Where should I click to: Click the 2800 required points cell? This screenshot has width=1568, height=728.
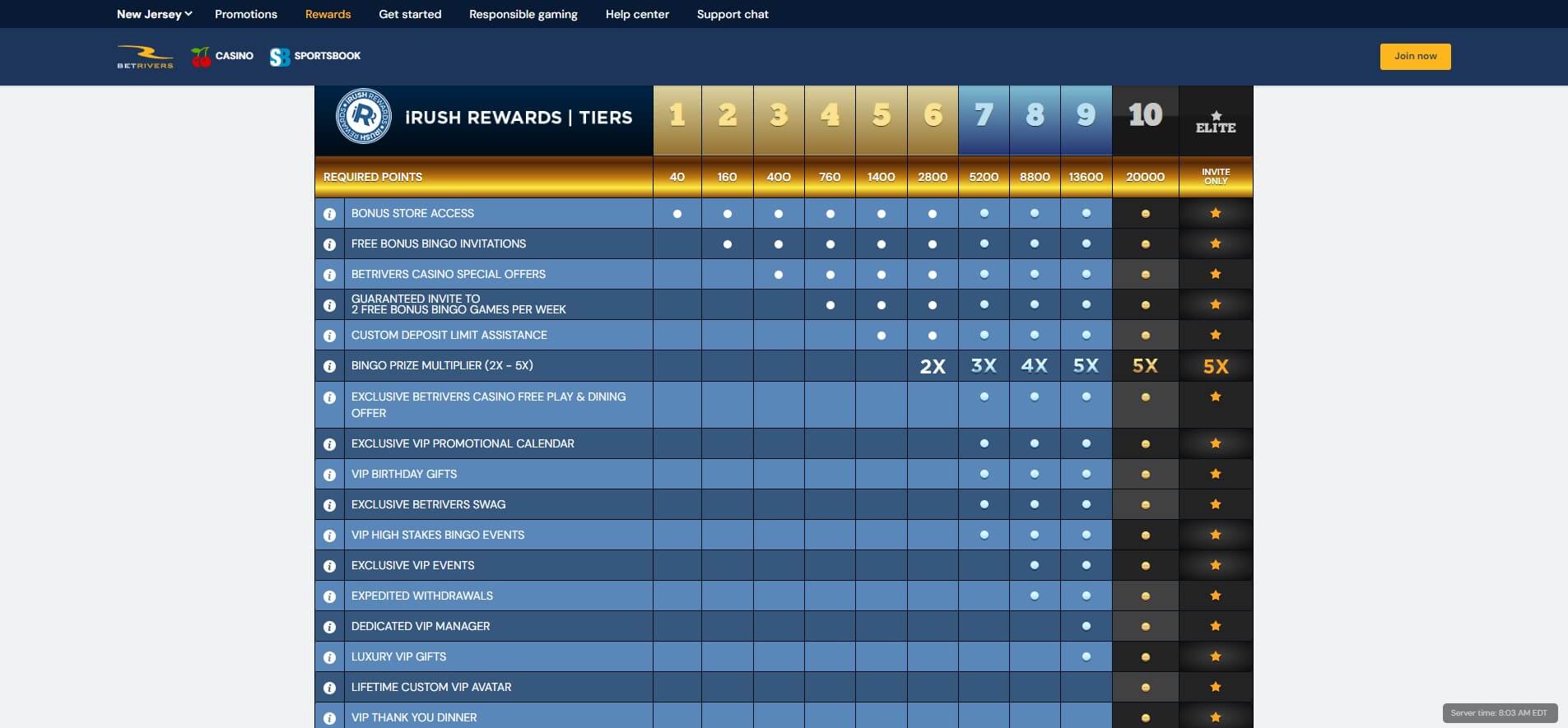coord(933,177)
